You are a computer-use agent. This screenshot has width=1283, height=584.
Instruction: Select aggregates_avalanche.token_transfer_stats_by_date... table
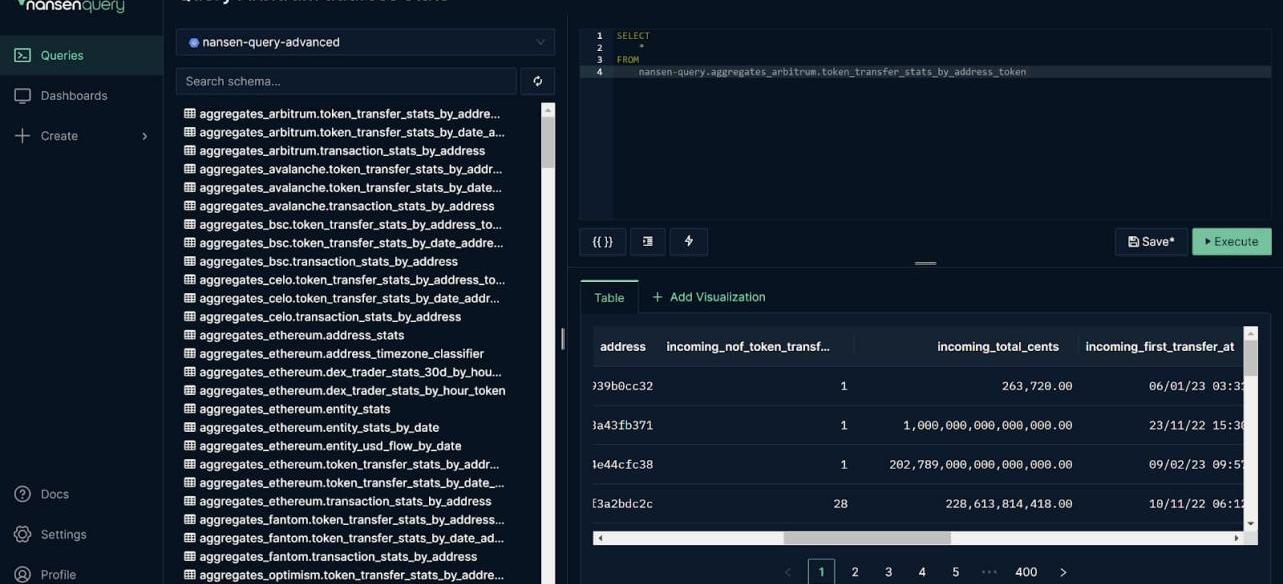tap(343, 187)
